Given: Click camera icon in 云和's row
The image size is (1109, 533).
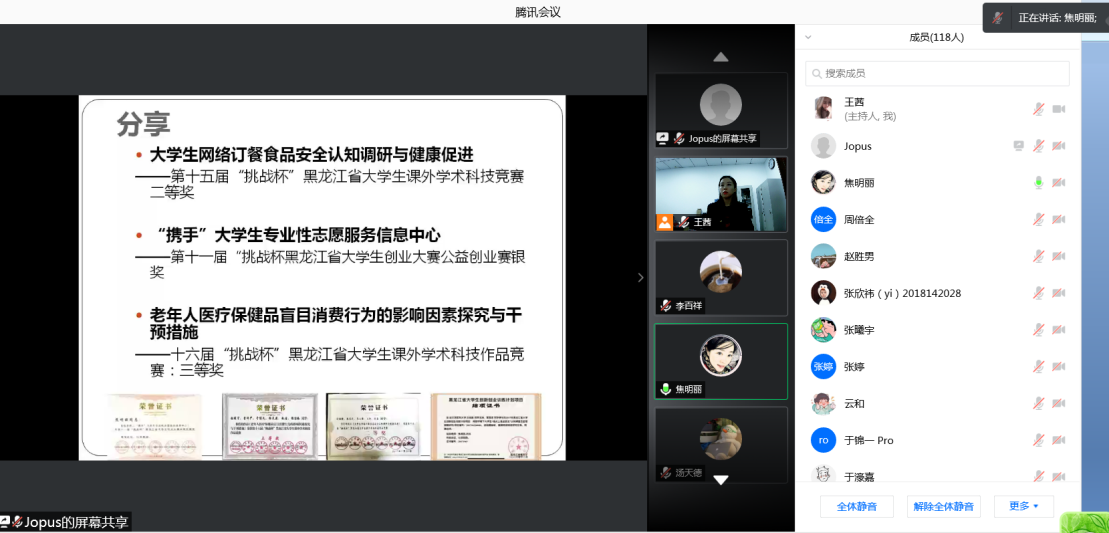Looking at the screenshot, I should point(1058,404).
